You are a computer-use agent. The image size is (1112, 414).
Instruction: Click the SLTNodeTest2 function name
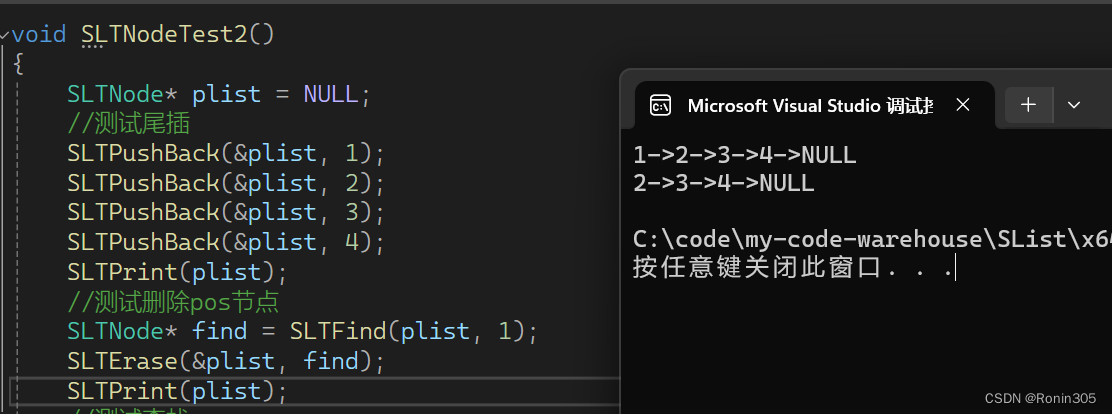(x=165, y=33)
